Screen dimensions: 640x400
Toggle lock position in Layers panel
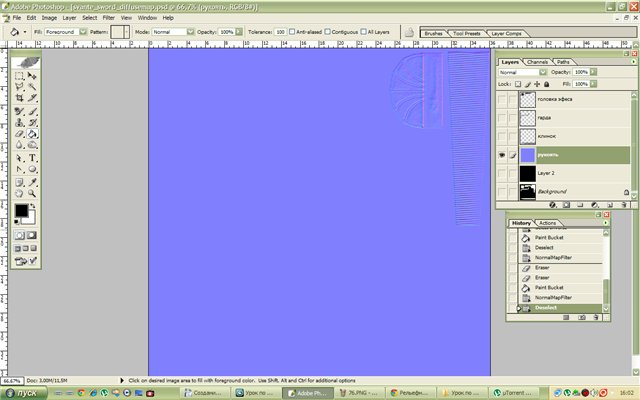pyautogui.click(x=537, y=84)
